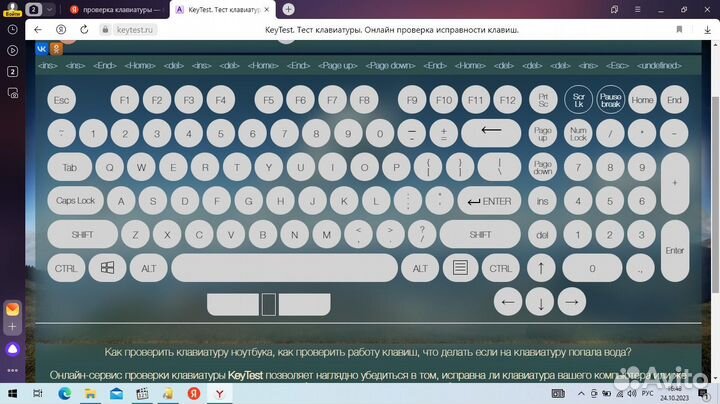Open sidebar screenshot tool icon
Screen dimensions: 720x404
click(x=12, y=93)
